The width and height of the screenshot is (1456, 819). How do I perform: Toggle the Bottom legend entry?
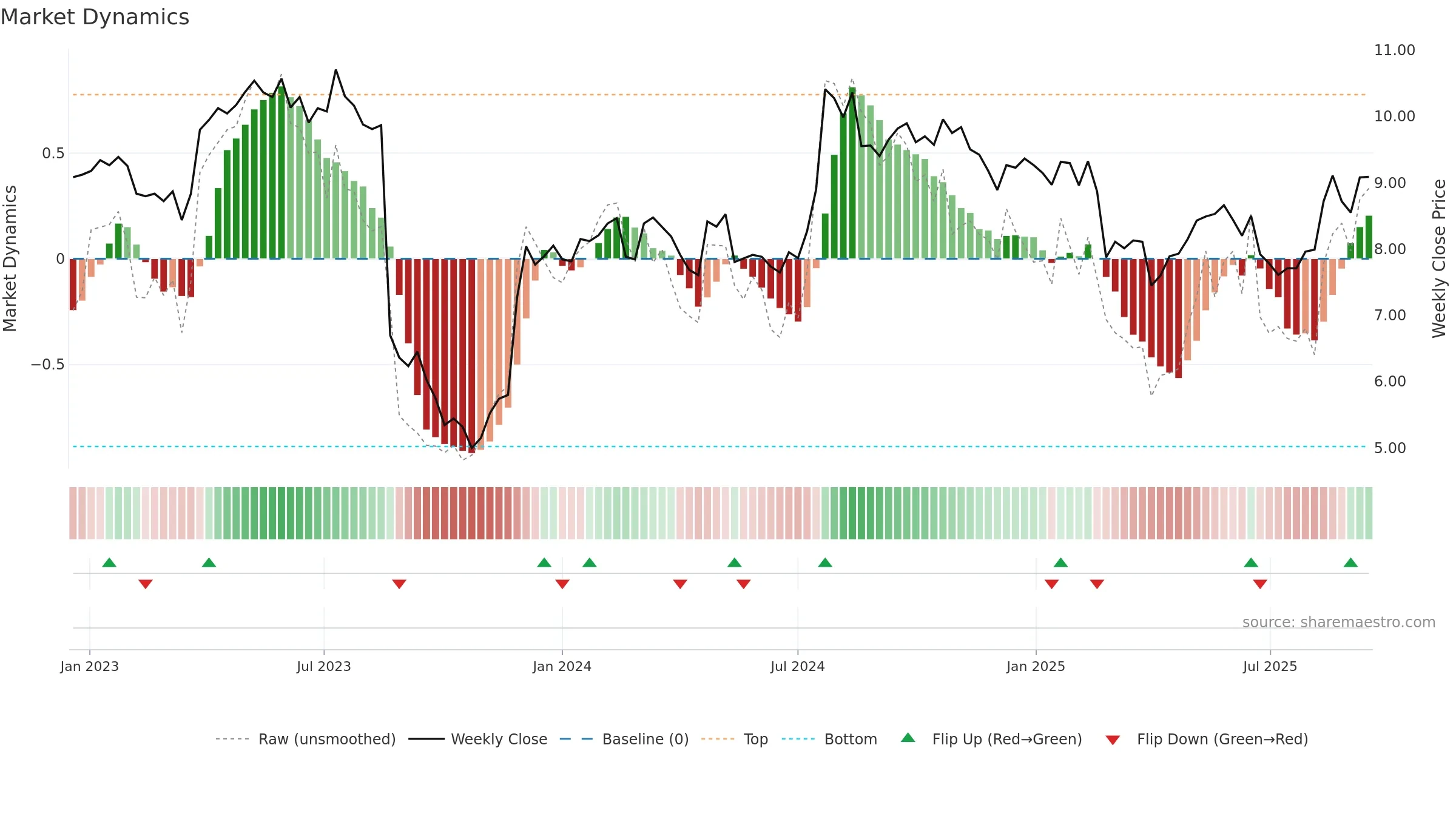829,739
